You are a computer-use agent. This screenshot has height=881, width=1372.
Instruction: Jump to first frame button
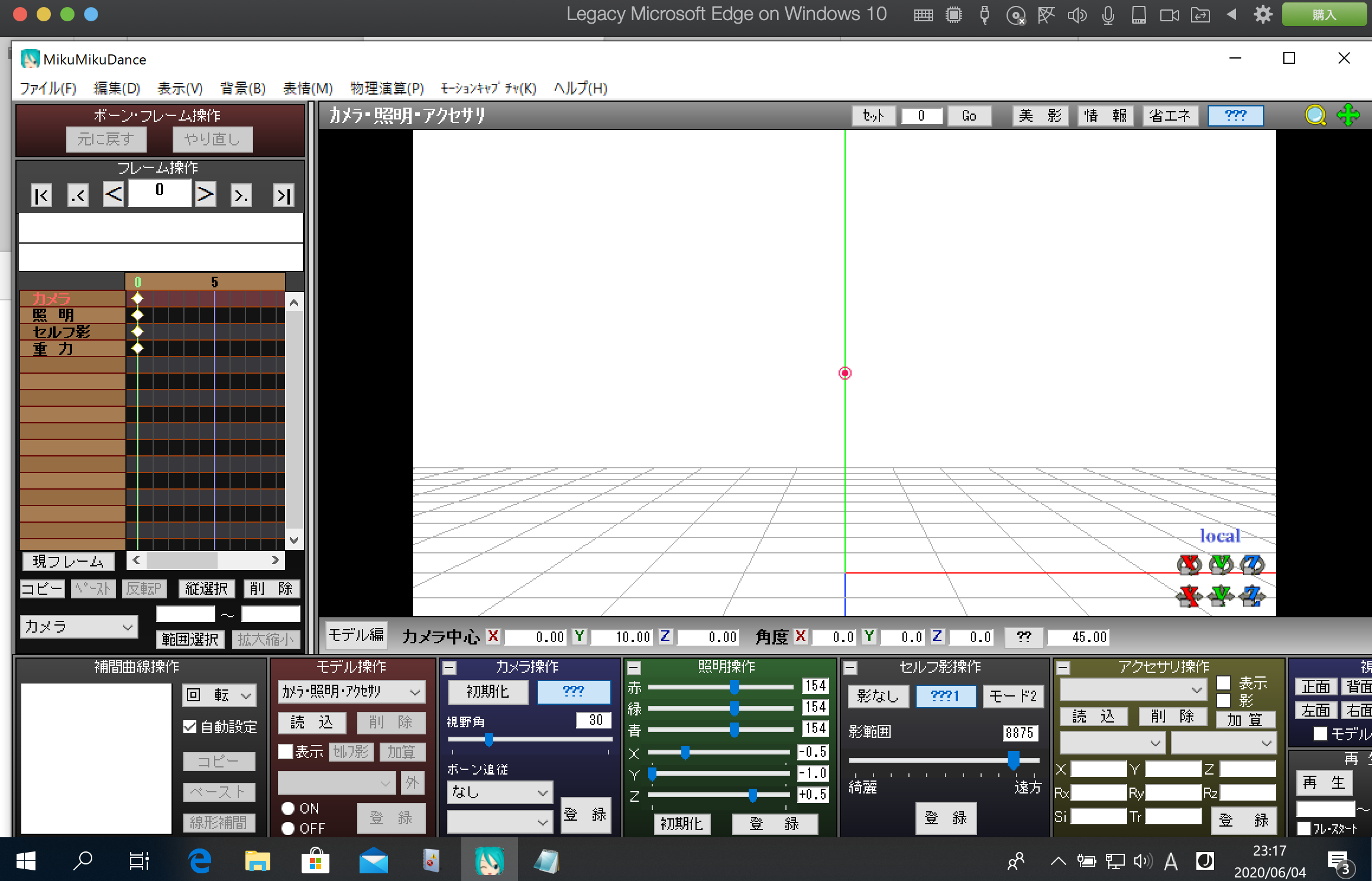click(x=41, y=195)
